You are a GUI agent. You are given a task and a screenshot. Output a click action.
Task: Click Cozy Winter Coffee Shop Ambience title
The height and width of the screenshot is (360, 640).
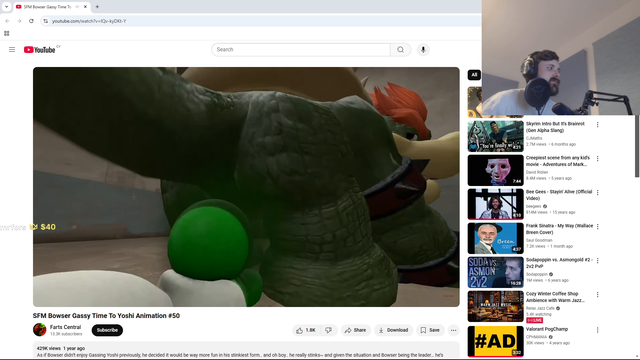click(556, 297)
